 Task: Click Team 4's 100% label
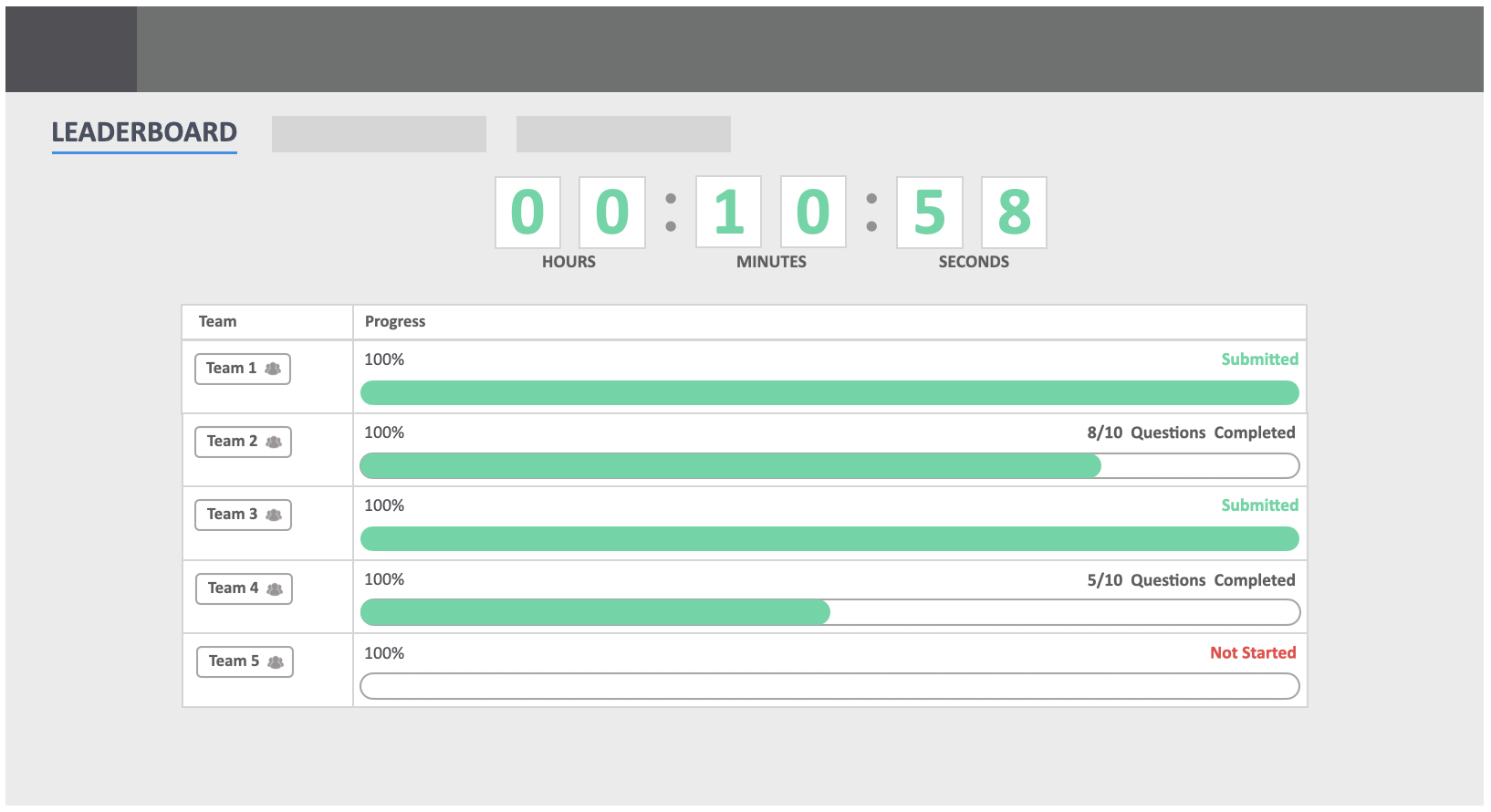point(384,579)
